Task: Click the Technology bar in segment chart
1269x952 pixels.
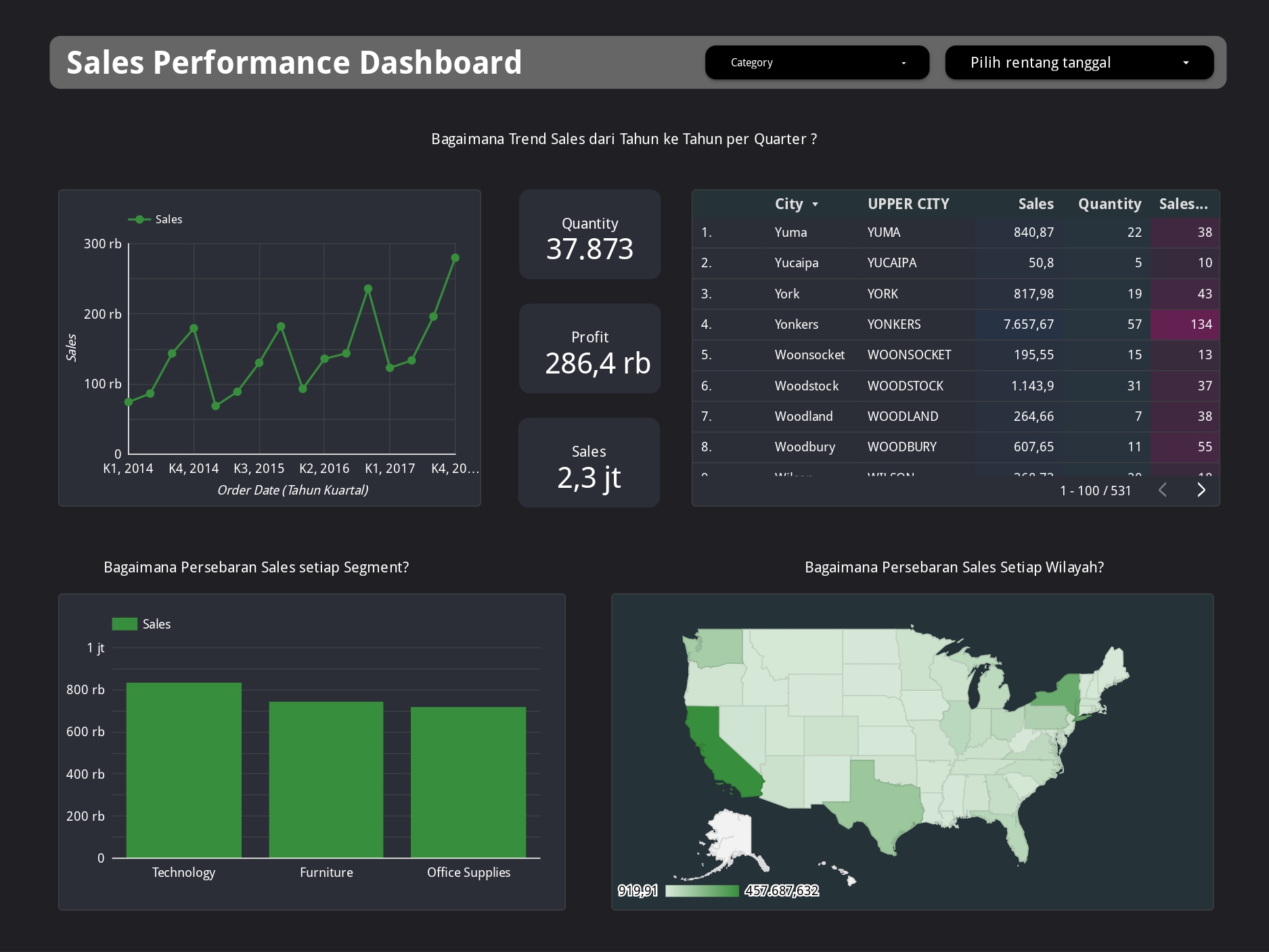Action: pyautogui.click(x=183, y=770)
